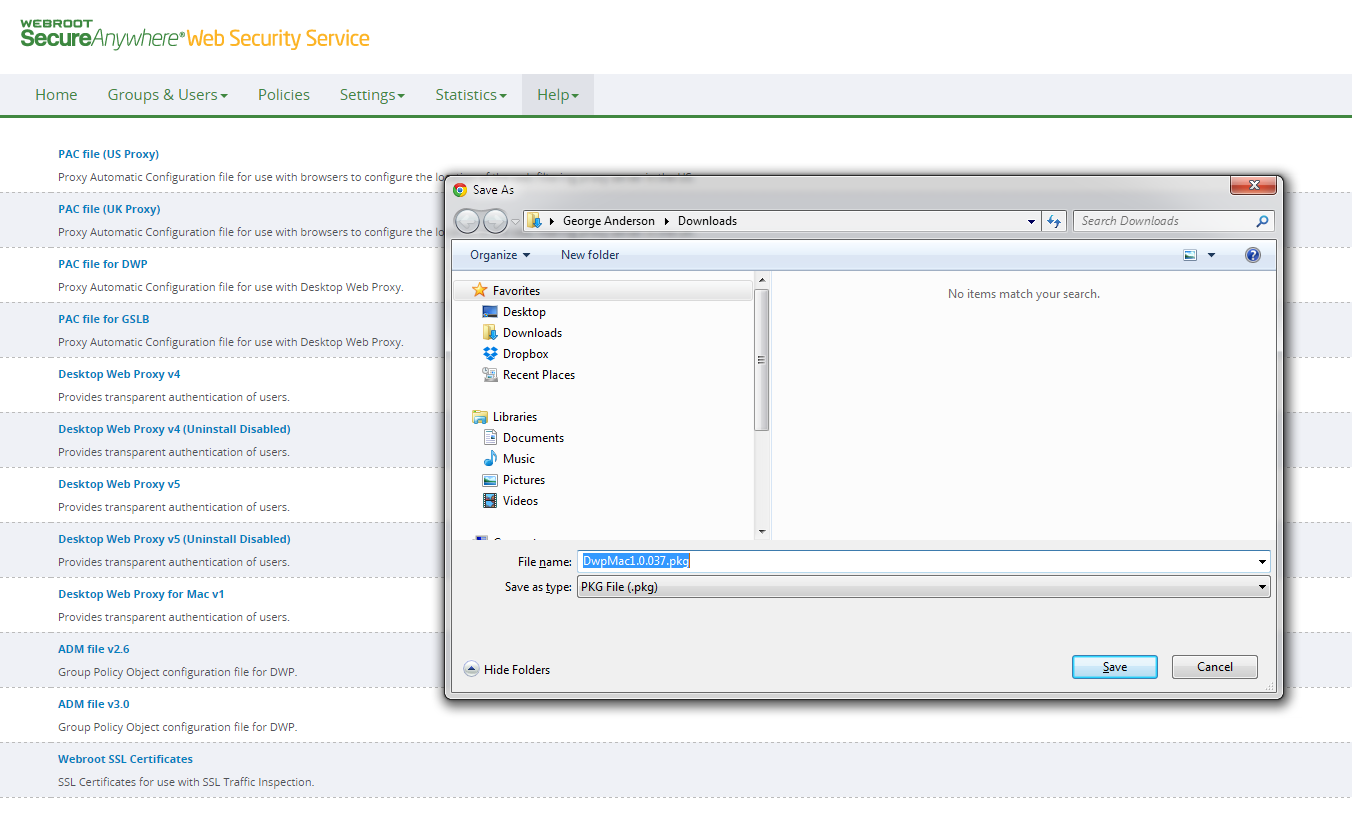
Task: Click the Documents library icon
Action: point(490,438)
